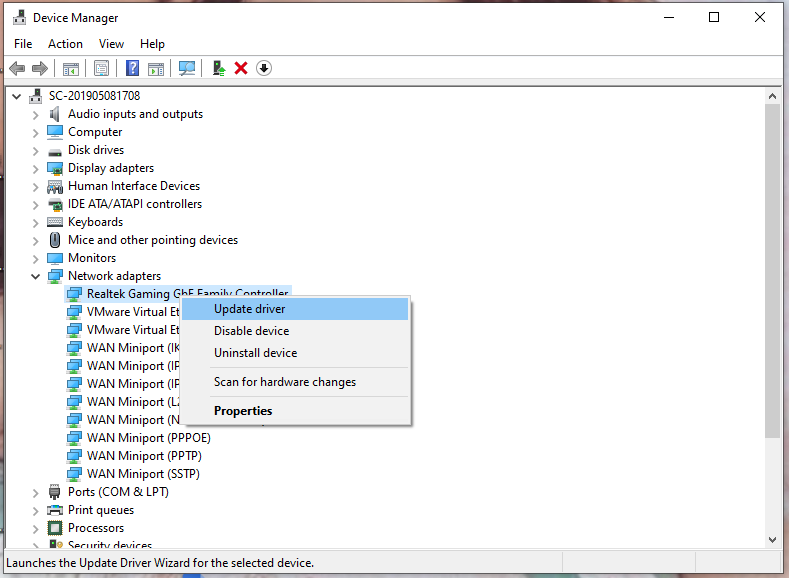Click the Update device driver toolbar icon
The image size is (789, 578).
(x=218, y=68)
